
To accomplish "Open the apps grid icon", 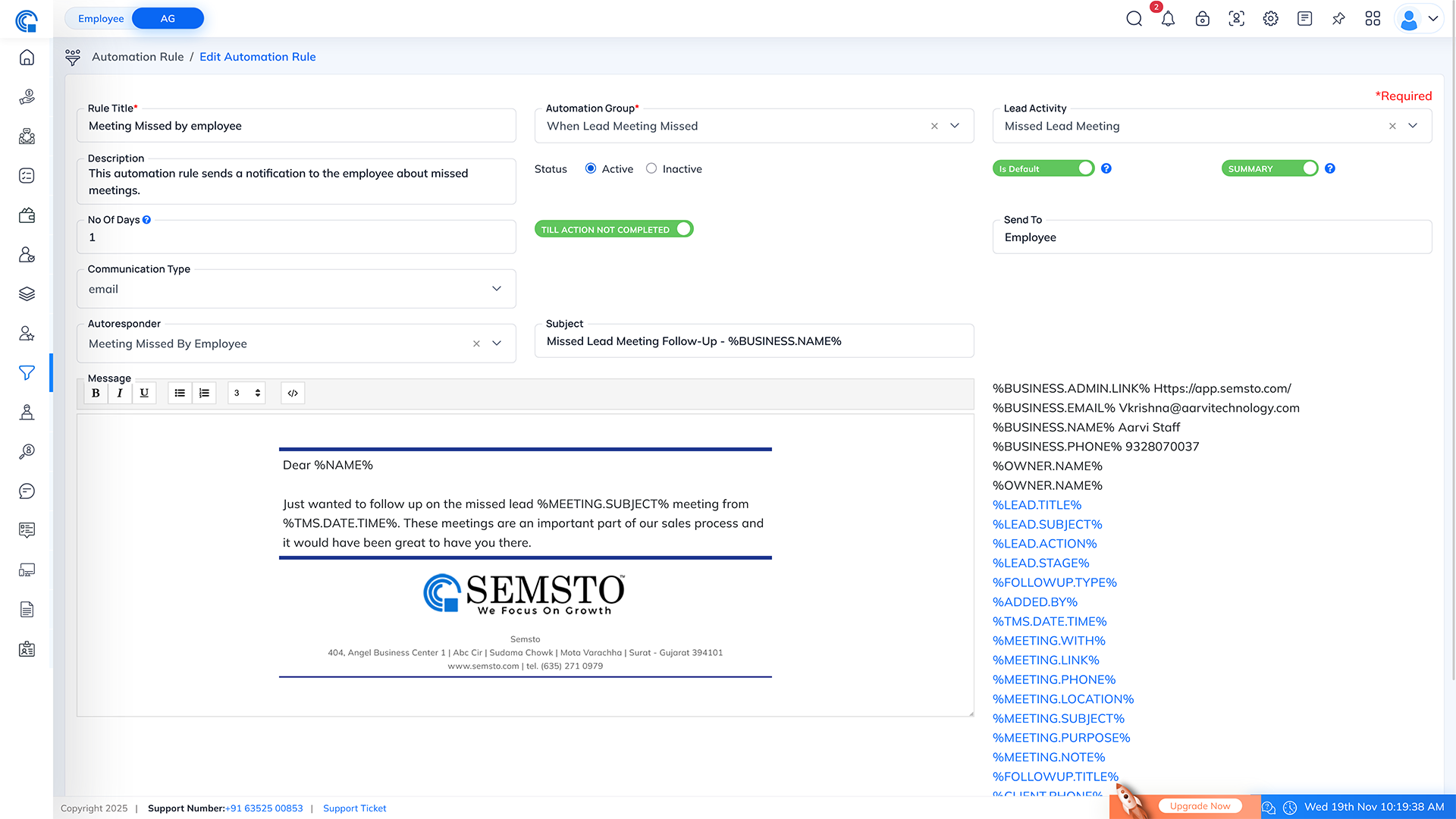I will (x=1373, y=19).
